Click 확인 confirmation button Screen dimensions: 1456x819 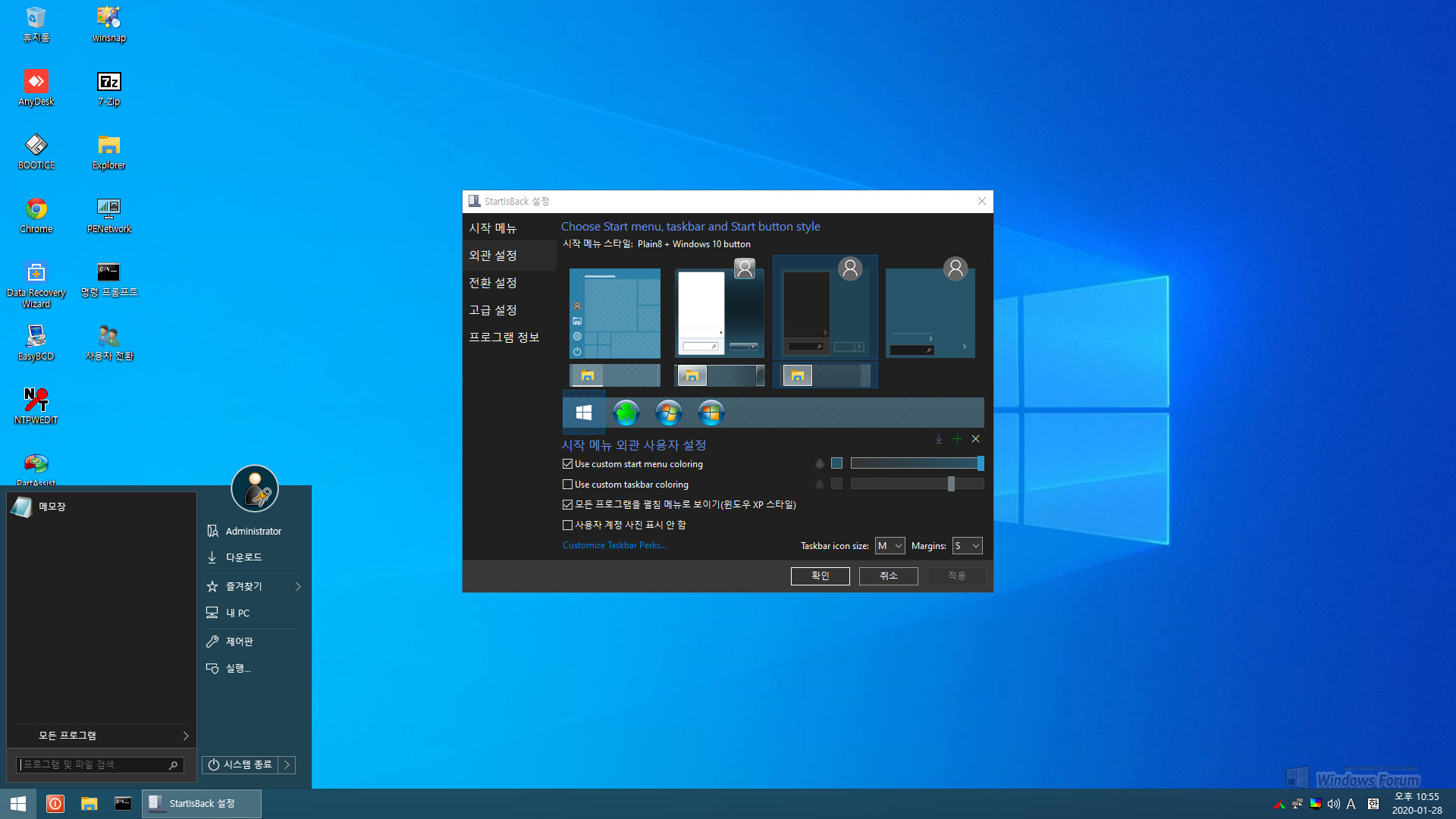pos(820,575)
